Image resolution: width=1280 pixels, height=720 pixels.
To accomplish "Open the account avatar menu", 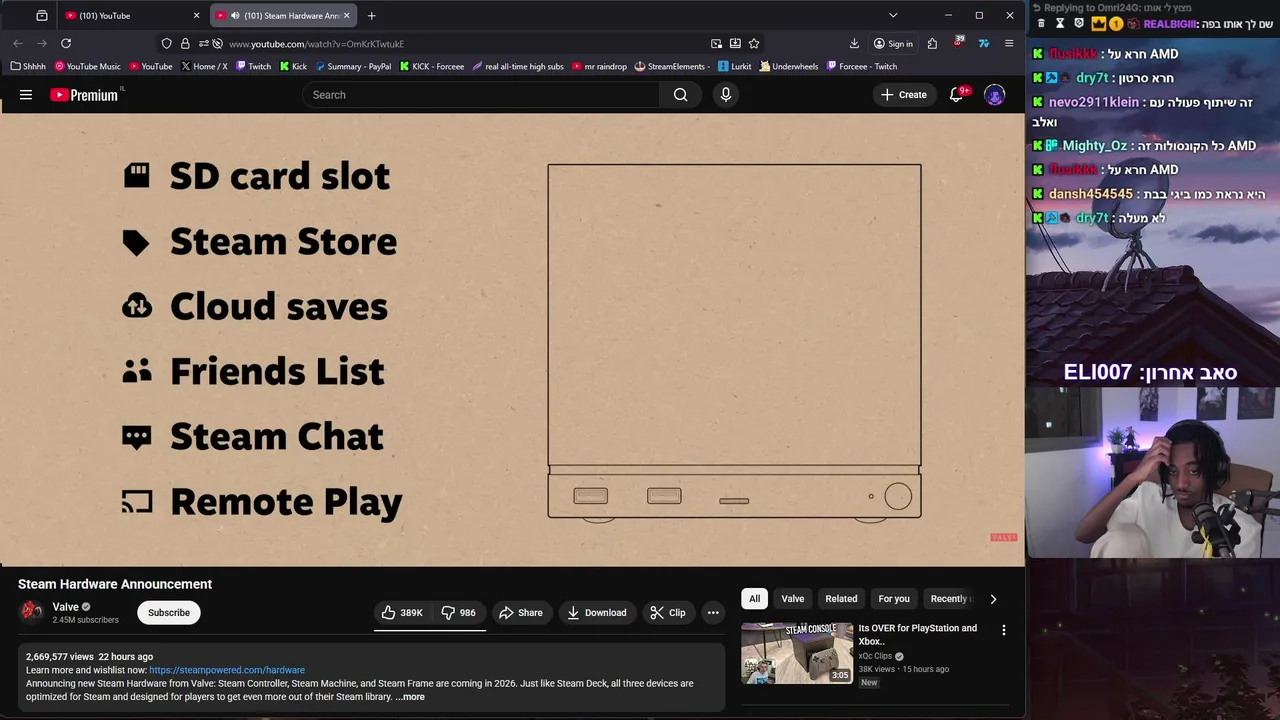I will (x=994, y=95).
